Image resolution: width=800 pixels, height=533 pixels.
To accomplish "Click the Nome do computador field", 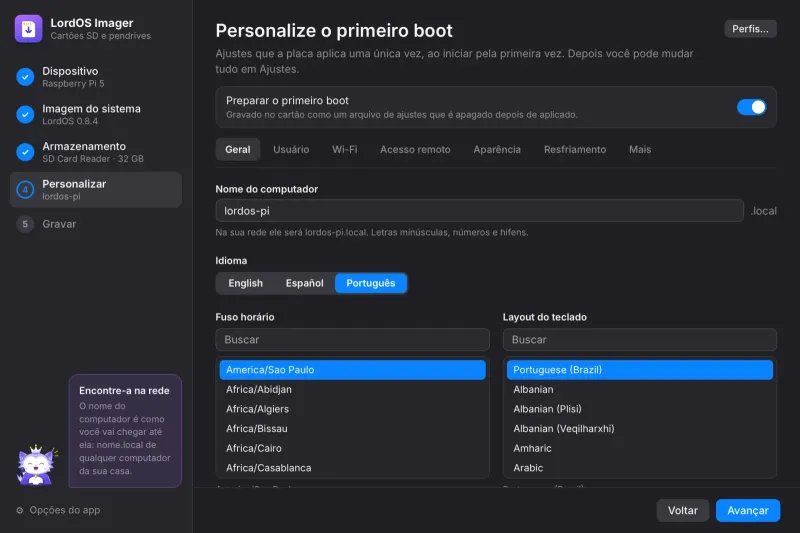I will click(480, 211).
